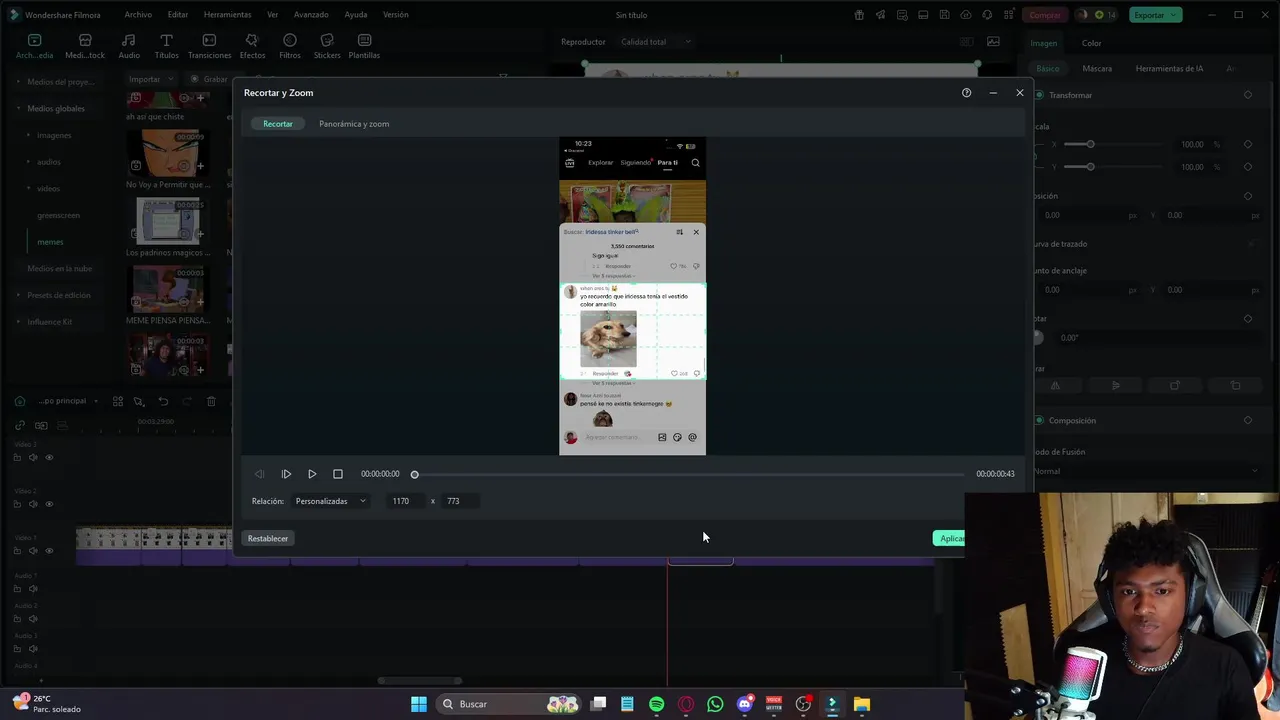Click help icon in Recortar y Zoom dialog
The width and height of the screenshot is (1280, 720).
point(966,93)
